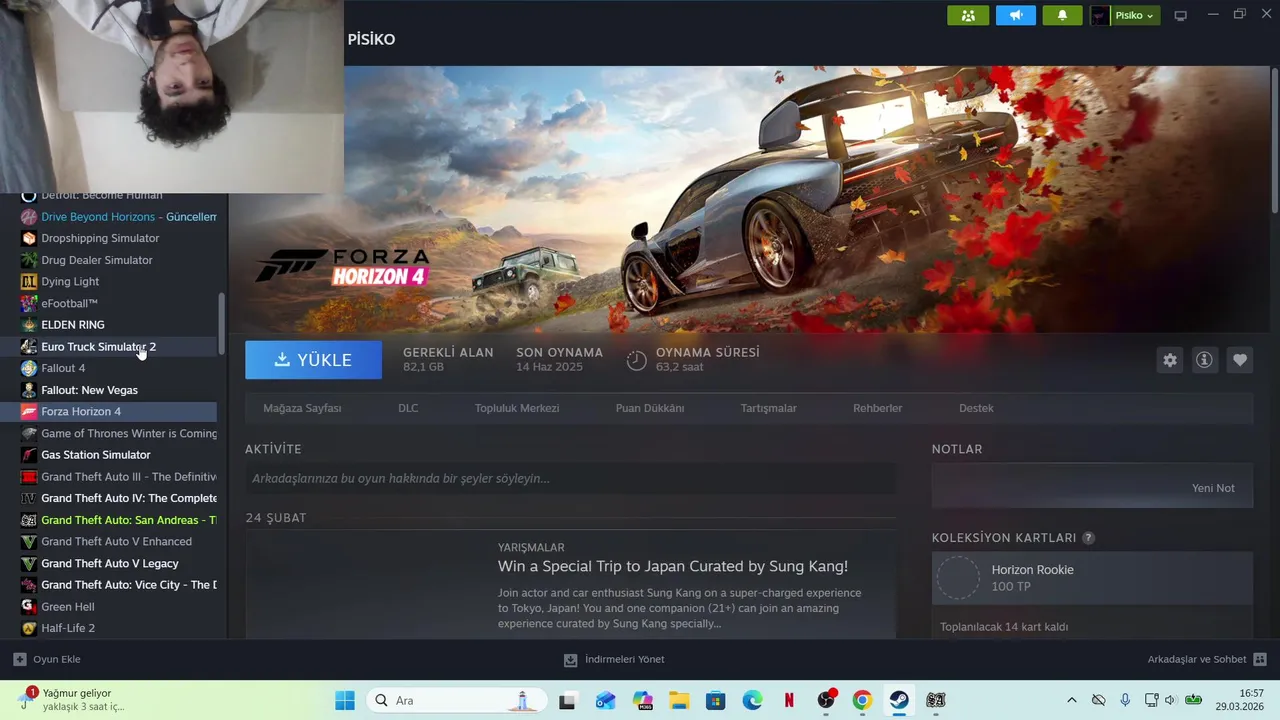Select Grand Theft Auto III Definitive entry
This screenshot has width=1280, height=720.
tap(119, 477)
